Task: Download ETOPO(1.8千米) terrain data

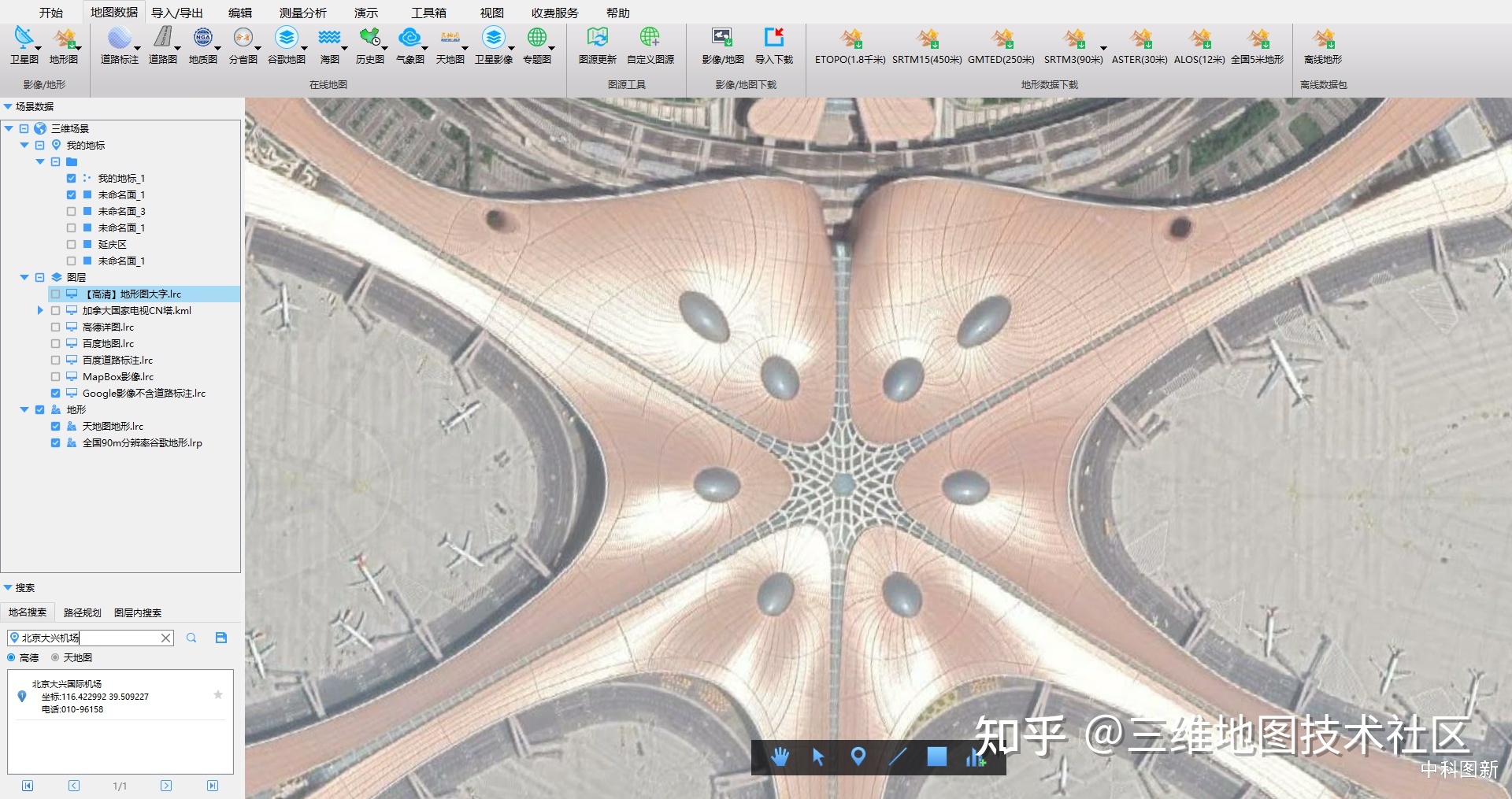Action: point(850,46)
